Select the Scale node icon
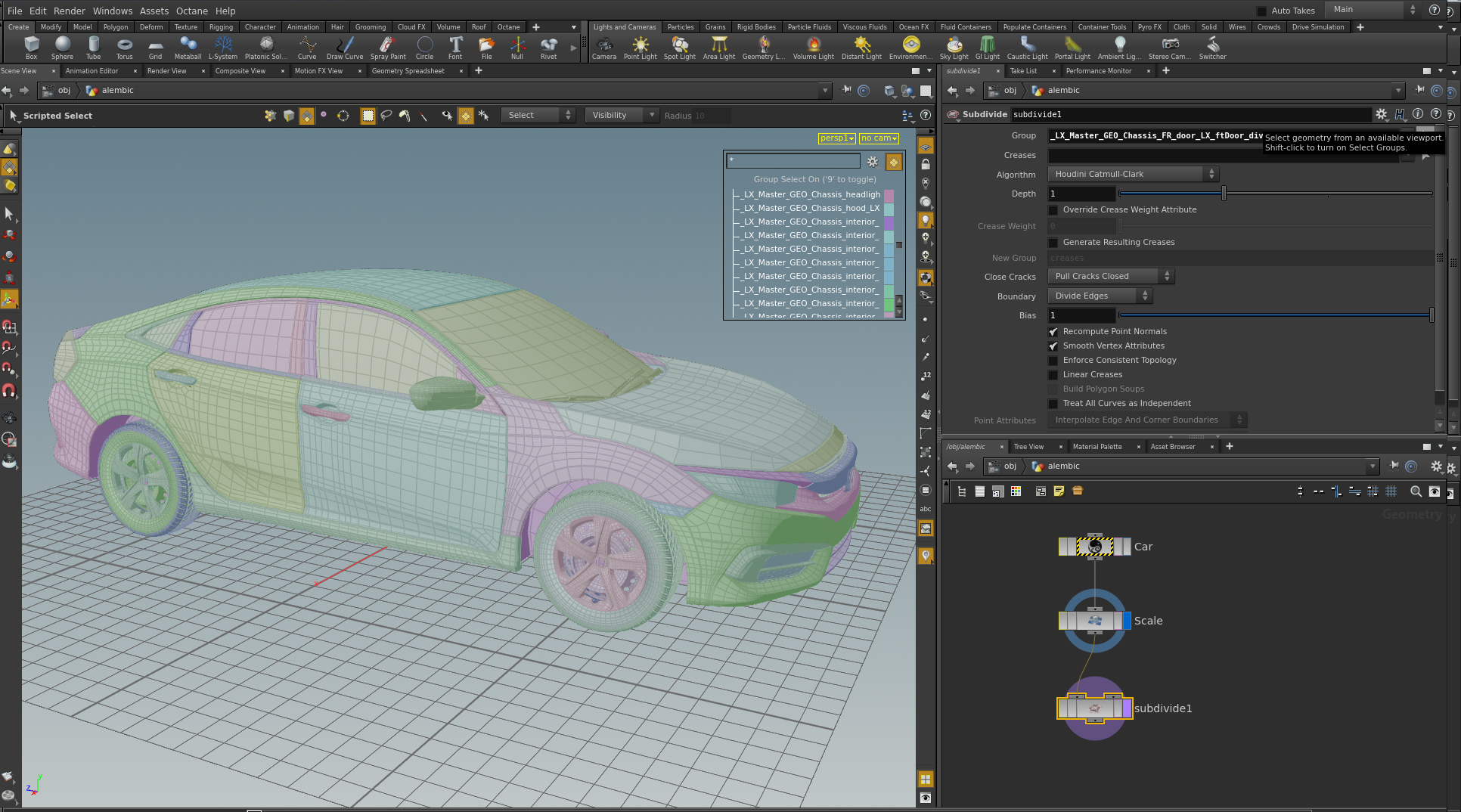This screenshot has width=1461, height=812. (1094, 621)
